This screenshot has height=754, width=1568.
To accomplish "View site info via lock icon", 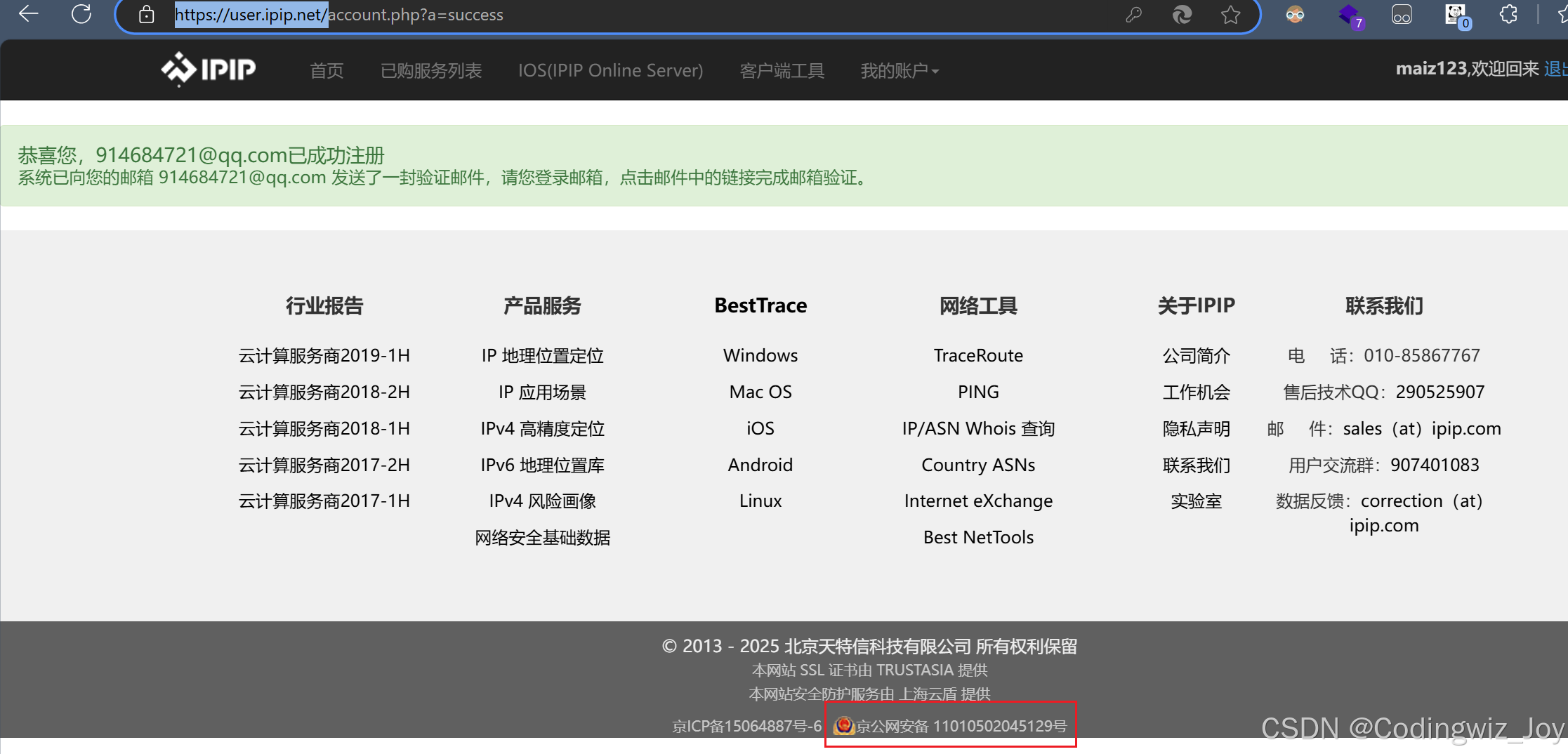I will click(x=146, y=15).
